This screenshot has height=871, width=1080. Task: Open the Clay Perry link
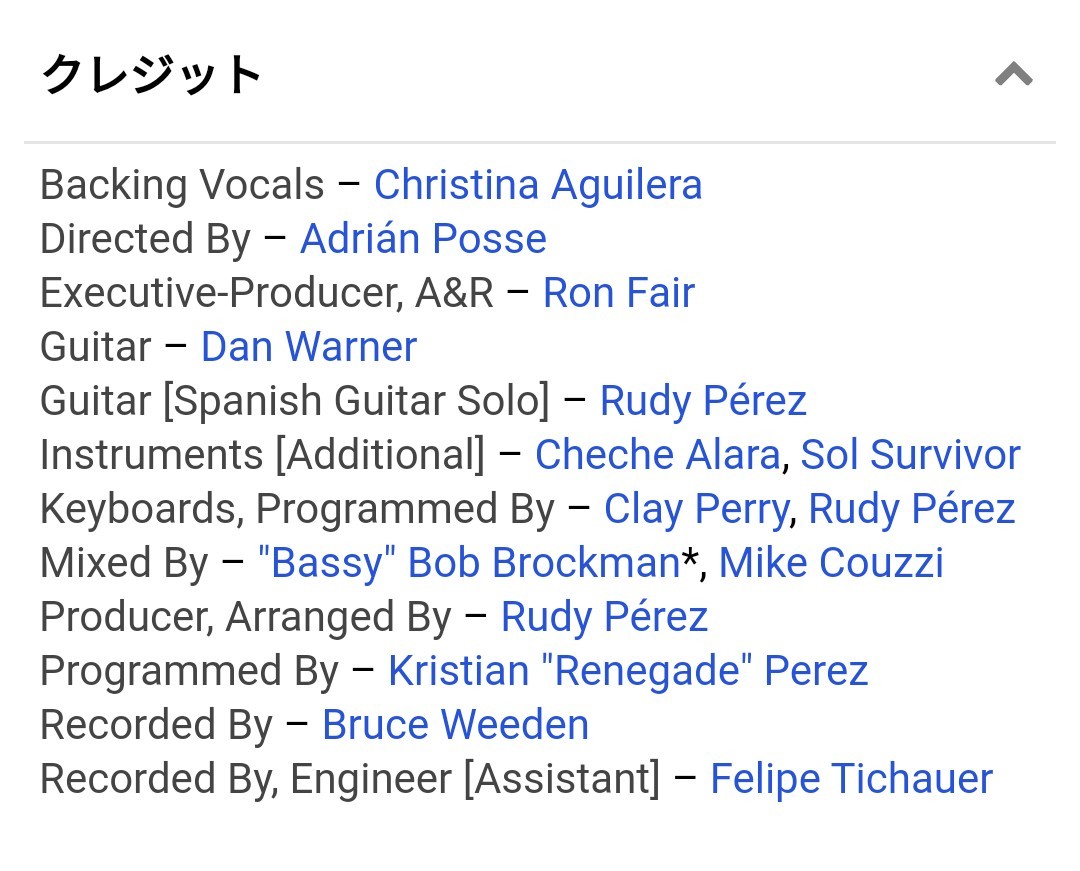coord(696,509)
